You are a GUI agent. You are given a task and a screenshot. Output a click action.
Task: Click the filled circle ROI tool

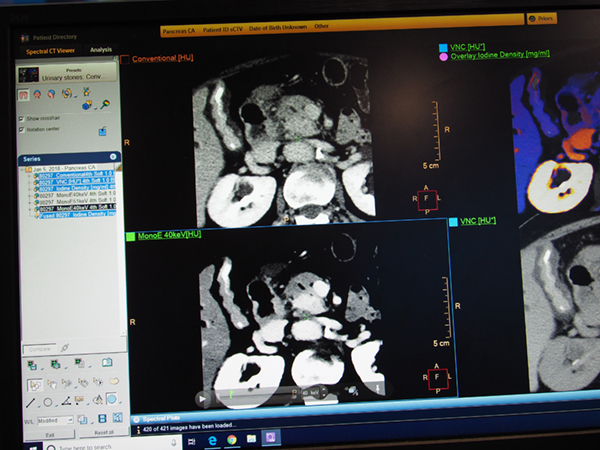click(x=110, y=400)
